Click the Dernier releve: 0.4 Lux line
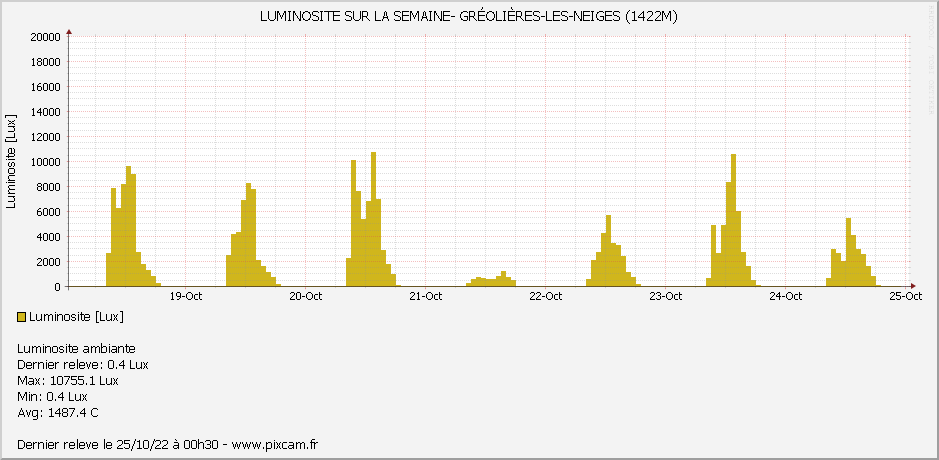The image size is (939, 460). [83, 365]
